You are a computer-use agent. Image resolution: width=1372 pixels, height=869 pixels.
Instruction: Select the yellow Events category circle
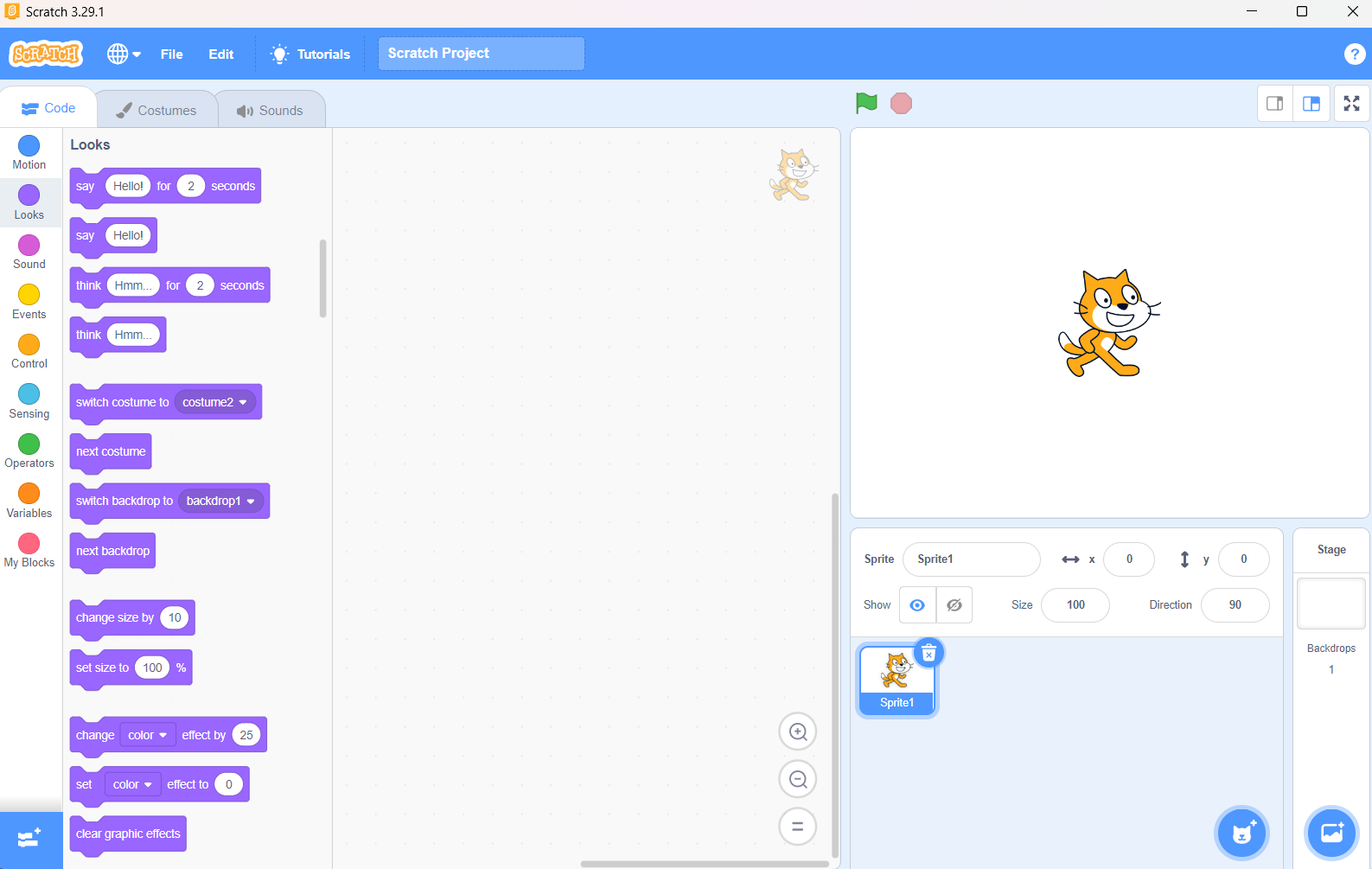click(29, 295)
